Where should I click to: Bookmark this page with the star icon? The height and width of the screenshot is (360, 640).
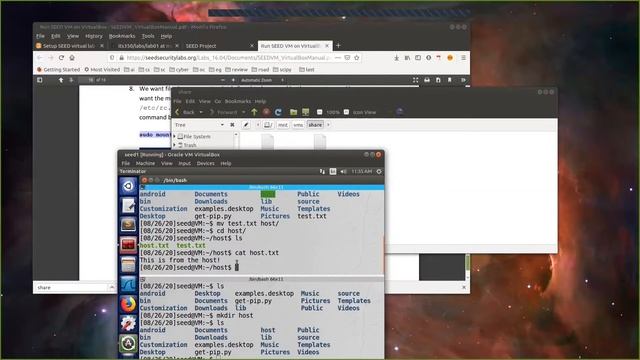(x=357, y=58)
